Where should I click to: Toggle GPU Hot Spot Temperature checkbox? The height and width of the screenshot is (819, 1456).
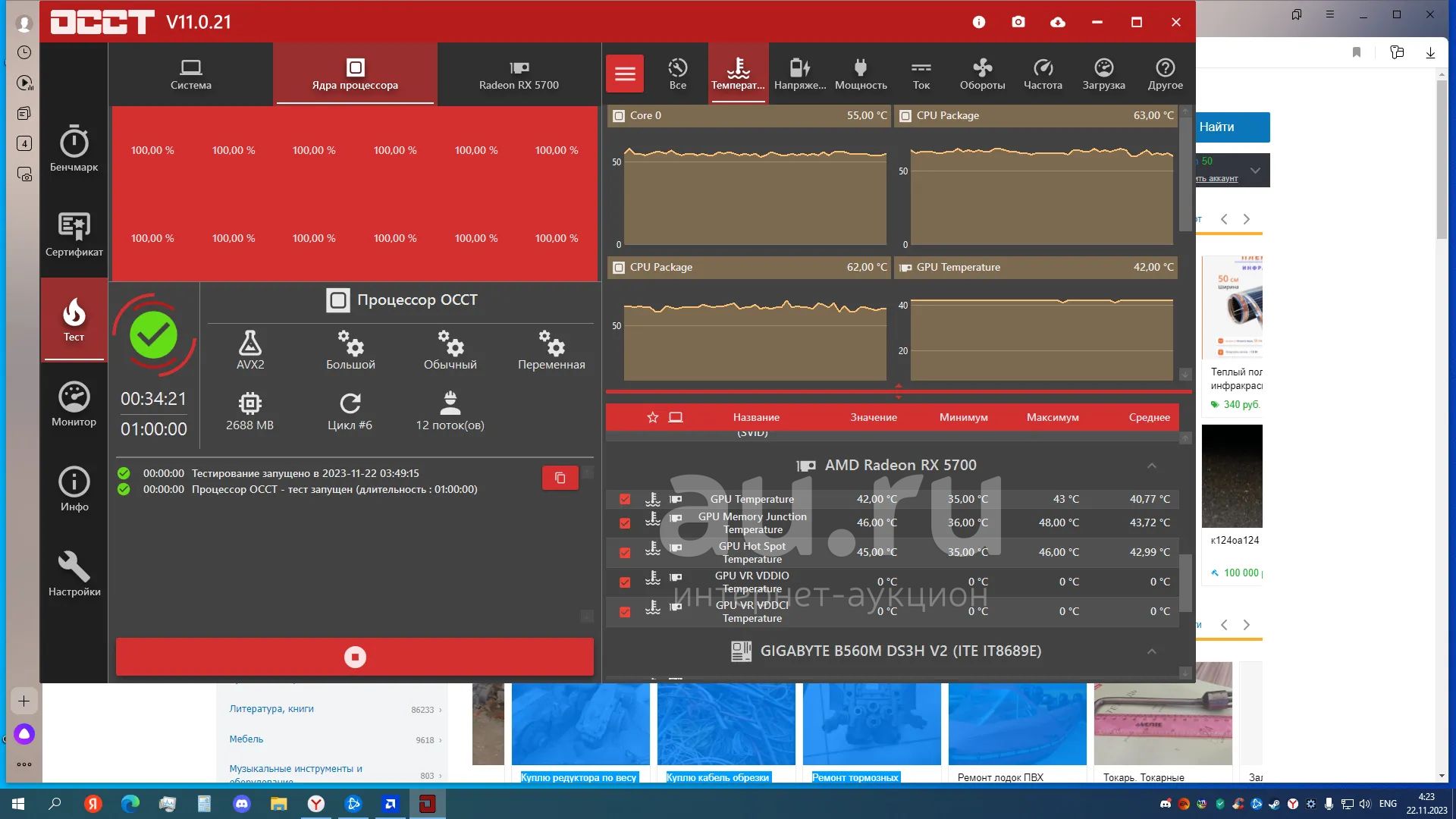tap(625, 553)
